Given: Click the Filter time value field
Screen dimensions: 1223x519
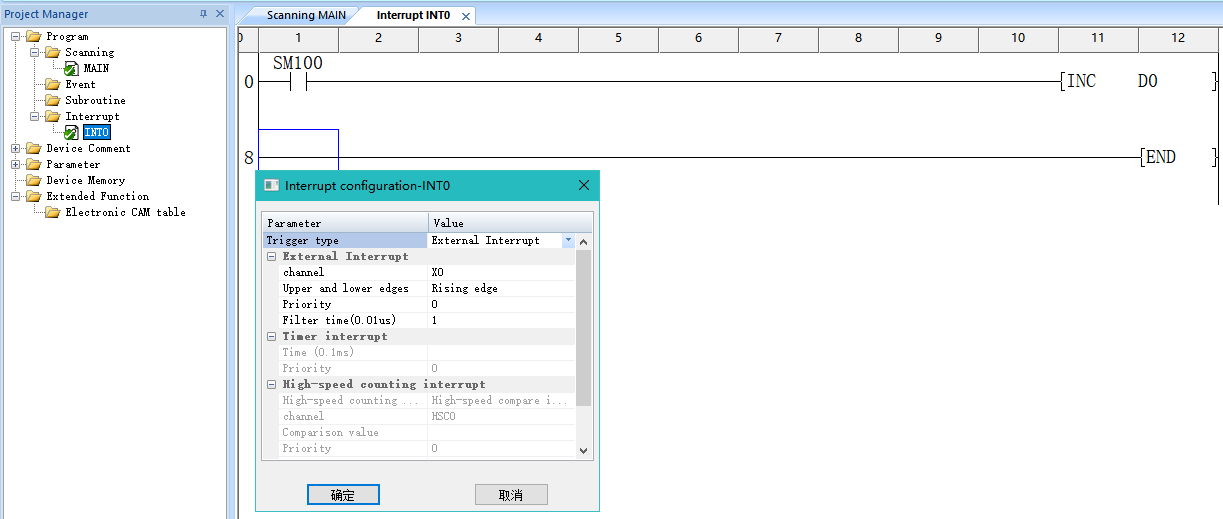Looking at the screenshot, I should [x=500, y=321].
